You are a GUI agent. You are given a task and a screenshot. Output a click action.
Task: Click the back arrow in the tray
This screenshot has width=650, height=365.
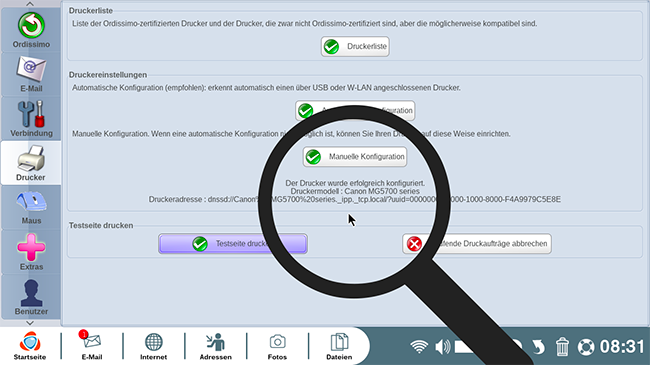tap(538, 347)
